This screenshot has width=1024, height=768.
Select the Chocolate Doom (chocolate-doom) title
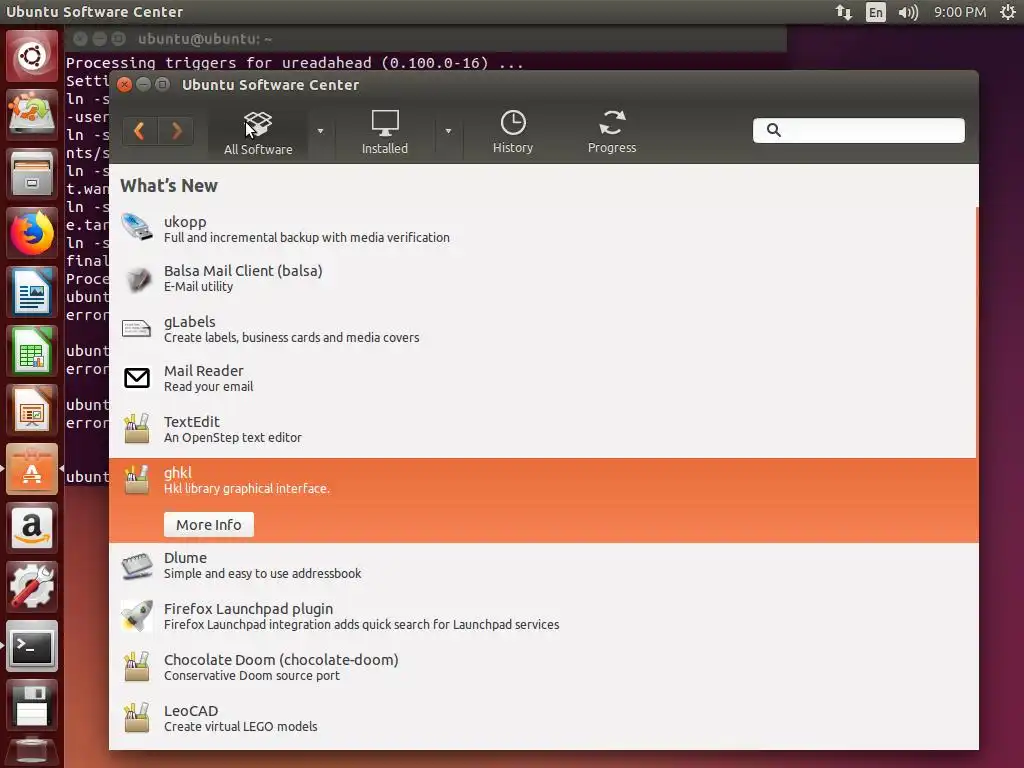[281, 660]
